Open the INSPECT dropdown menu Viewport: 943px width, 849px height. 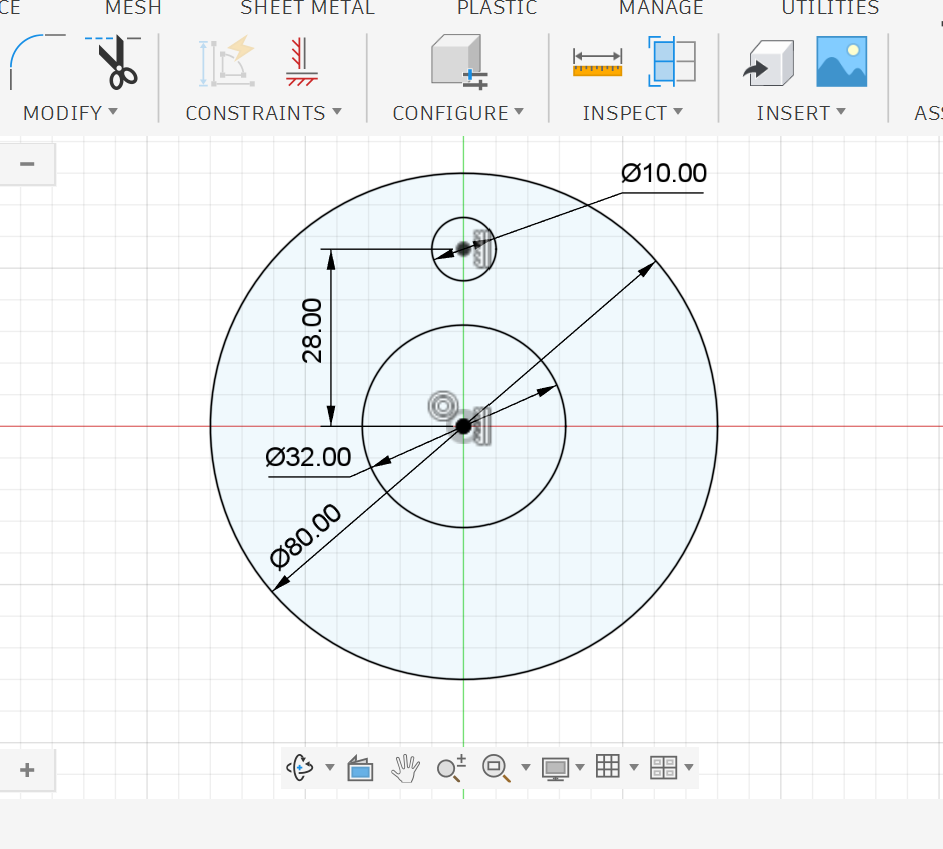[x=632, y=113]
